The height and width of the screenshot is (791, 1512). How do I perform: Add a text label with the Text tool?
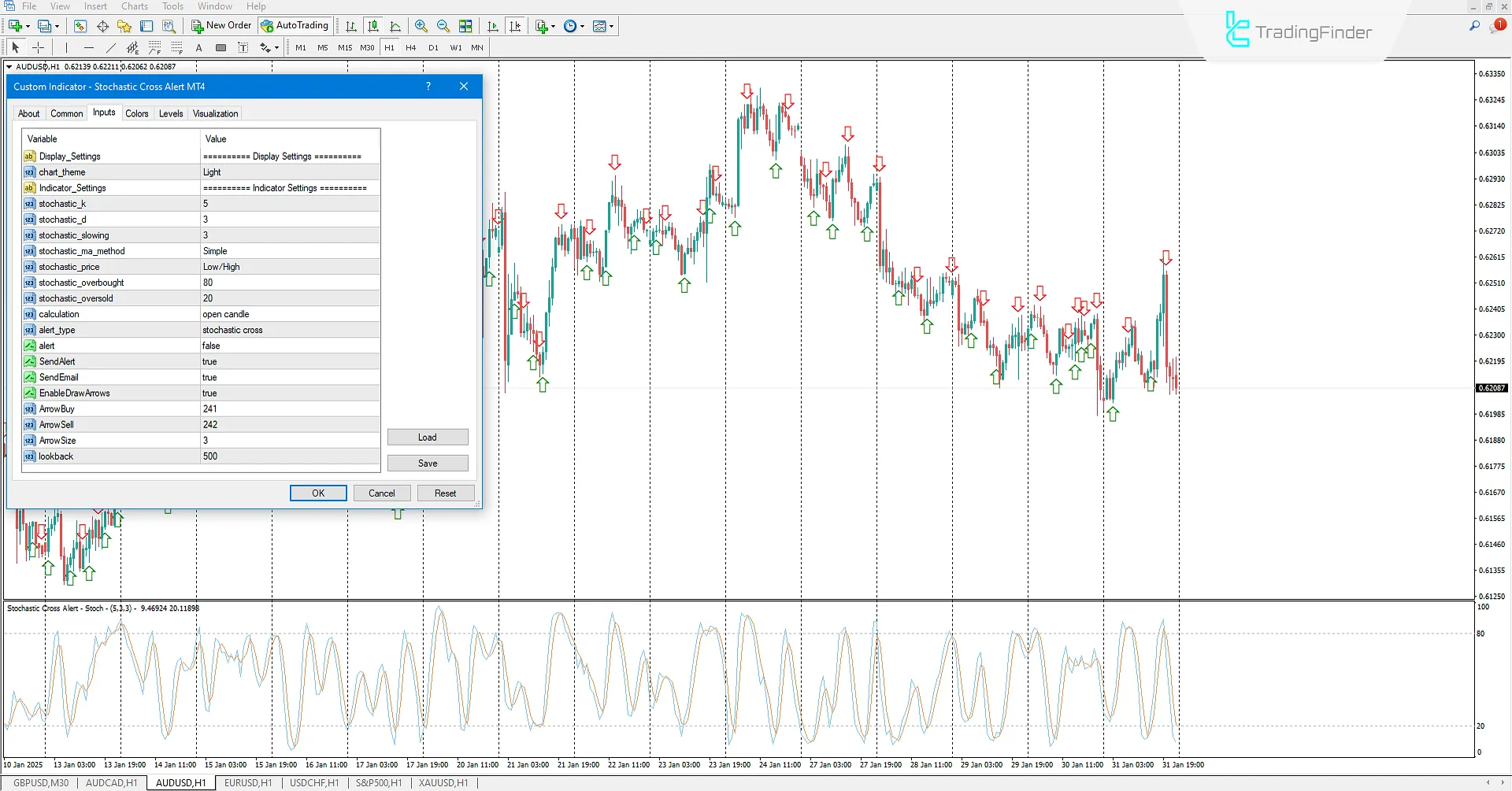(x=198, y=47)
